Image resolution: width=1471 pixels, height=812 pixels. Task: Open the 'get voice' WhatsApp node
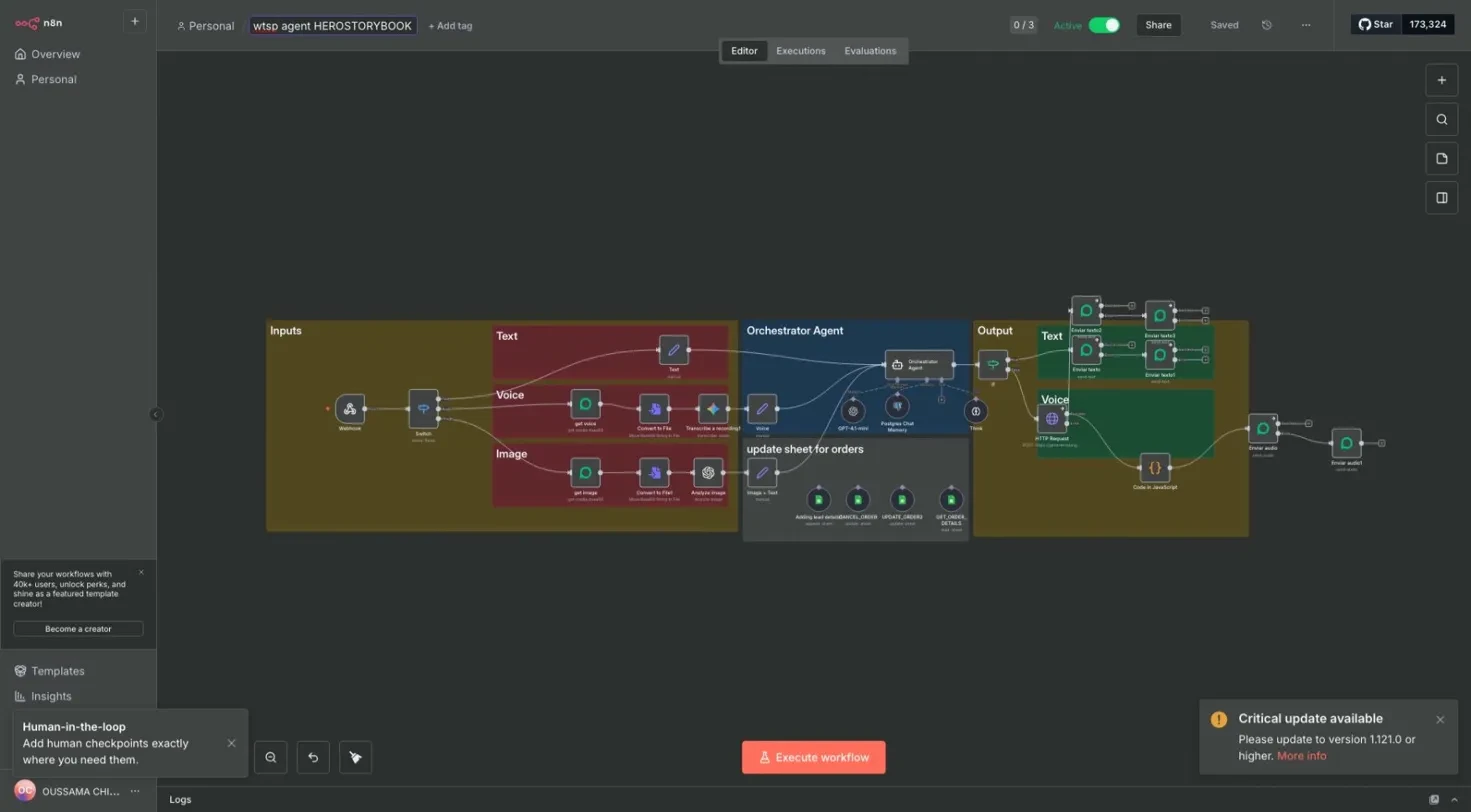pos(585,404)
